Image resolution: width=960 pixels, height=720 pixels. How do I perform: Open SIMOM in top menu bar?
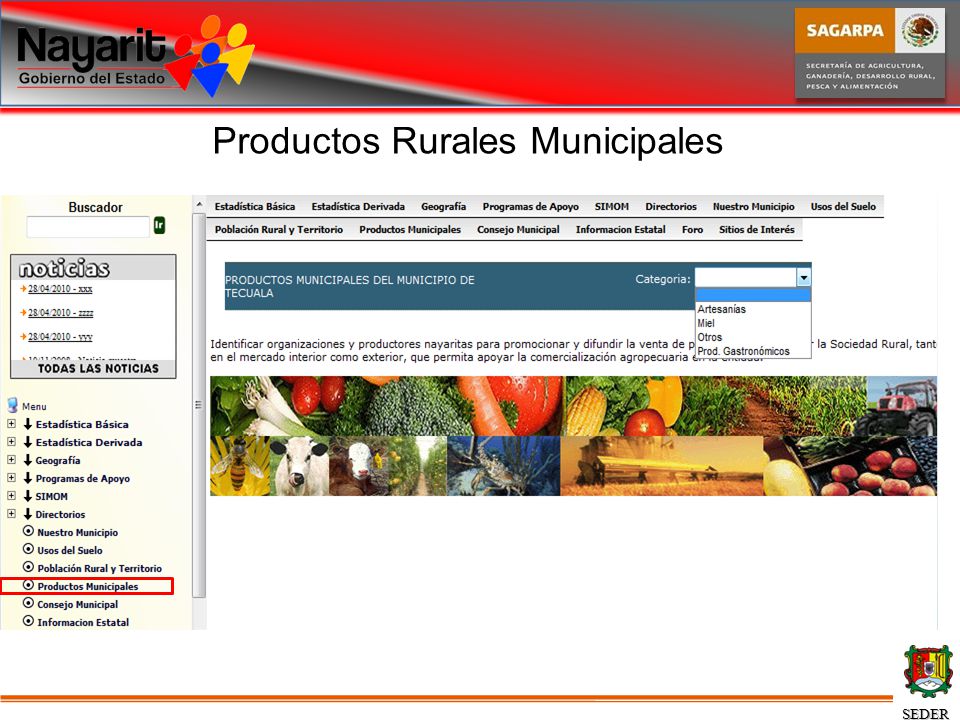click(612, 207)
